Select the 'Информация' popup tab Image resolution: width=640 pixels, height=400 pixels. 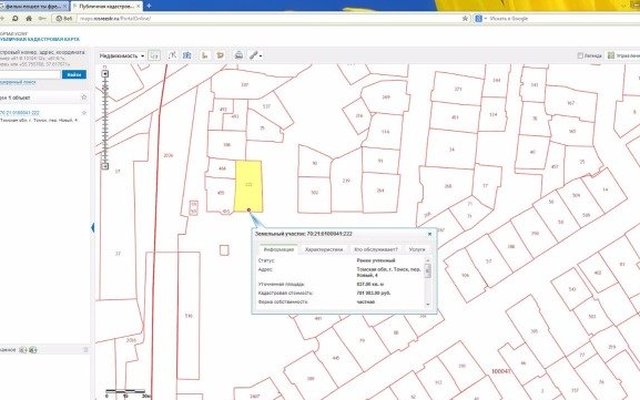point(279,249)
